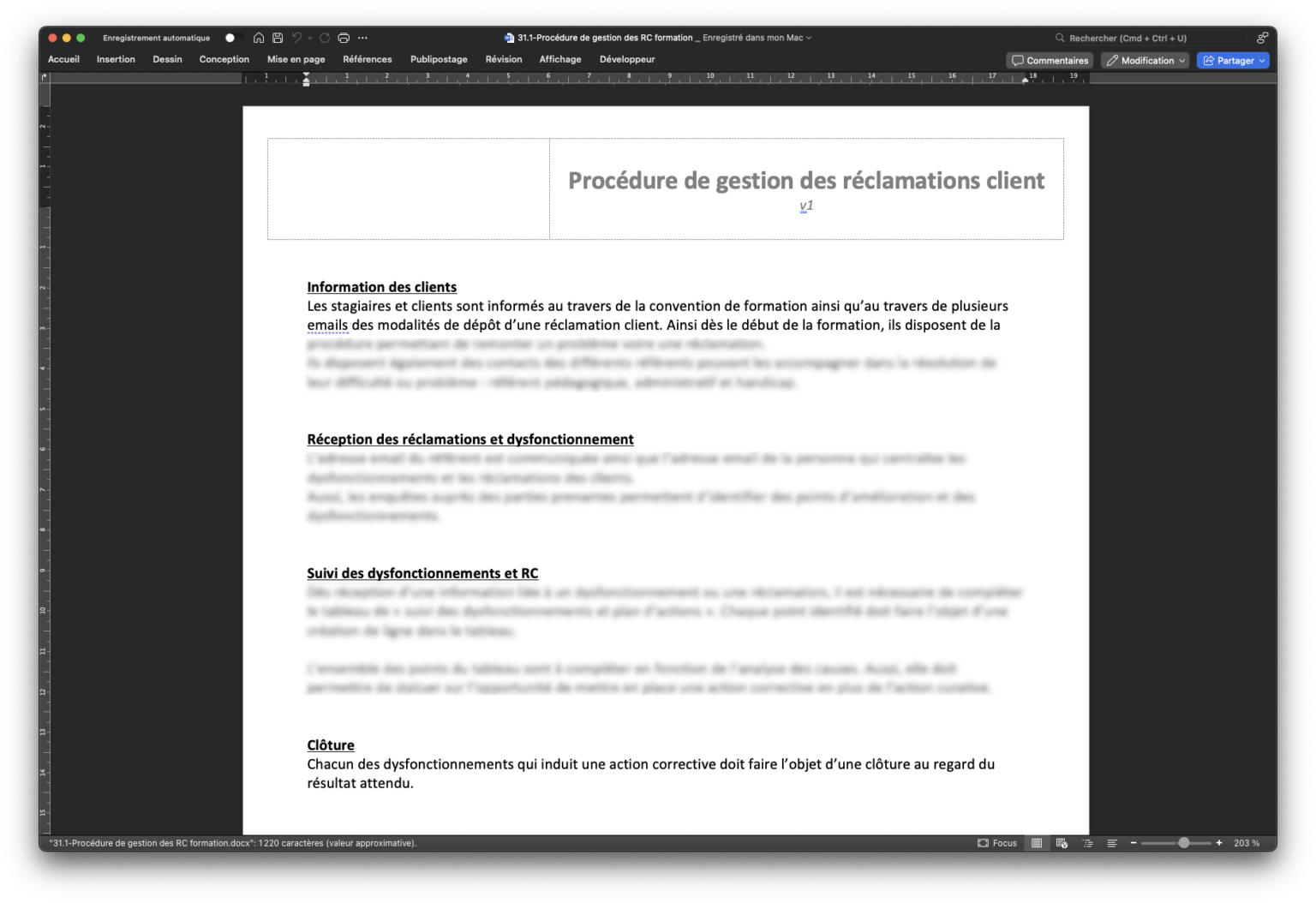Click the Undo arrow icon
This screenshot has width=1316, height=903.
coord(296,38)
